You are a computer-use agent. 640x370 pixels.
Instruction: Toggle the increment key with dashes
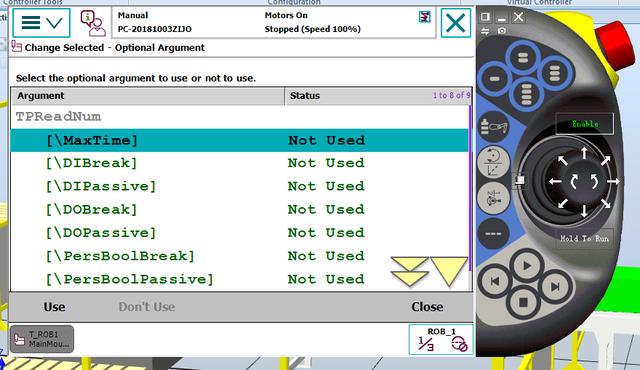click(x=493, y=234)
